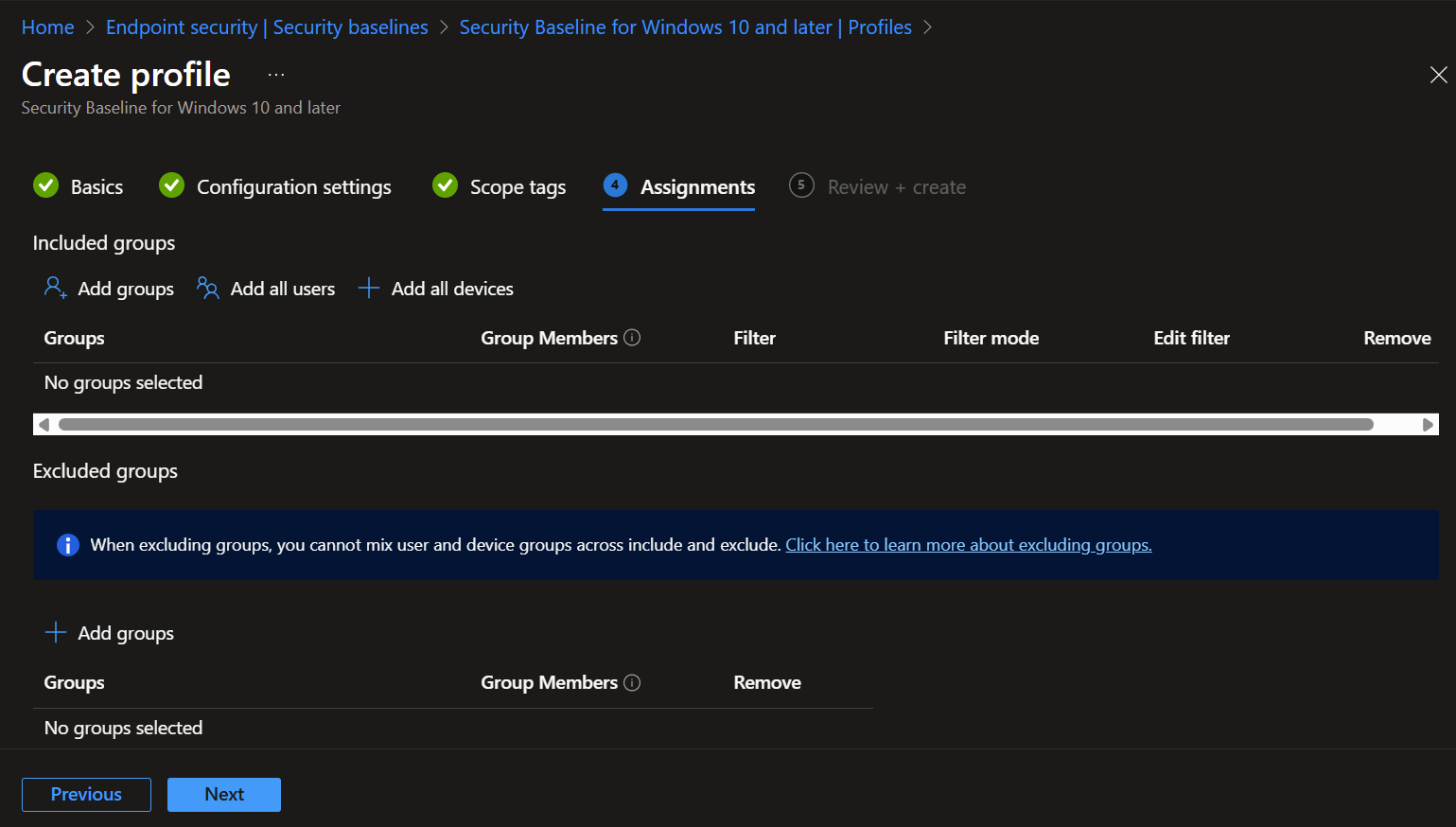Click the Create profile page title
The width and height of the screenshot is (1456, 827).
(x=126, y=75)
